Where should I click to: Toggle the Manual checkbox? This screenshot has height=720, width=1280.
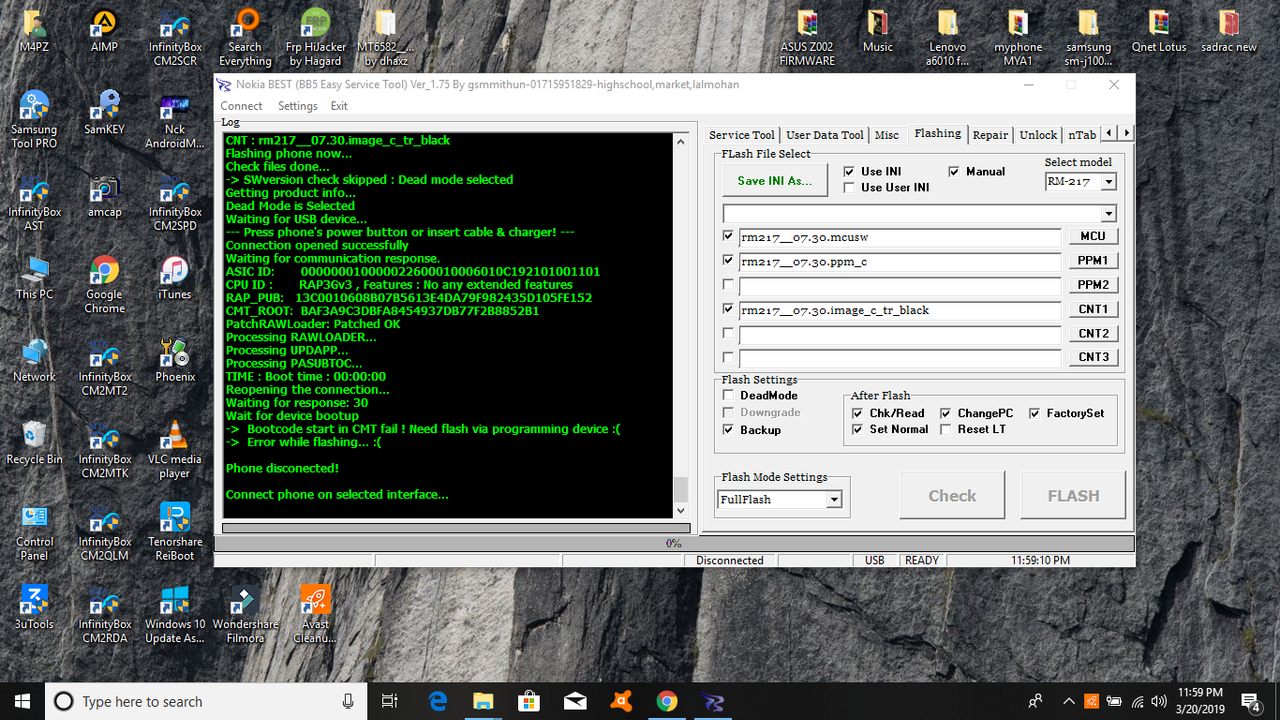tap(954, 172)
